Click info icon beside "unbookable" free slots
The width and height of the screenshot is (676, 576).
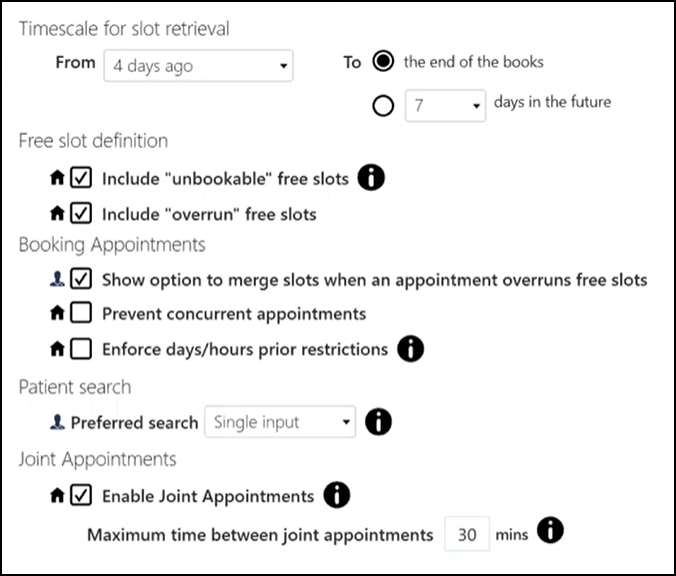pos(372,179)
